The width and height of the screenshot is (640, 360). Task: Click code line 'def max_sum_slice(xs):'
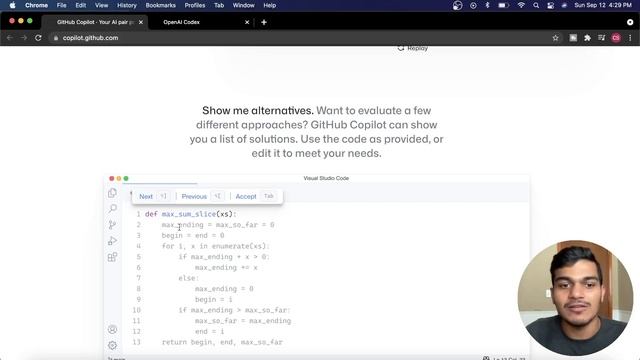(191, 214)
